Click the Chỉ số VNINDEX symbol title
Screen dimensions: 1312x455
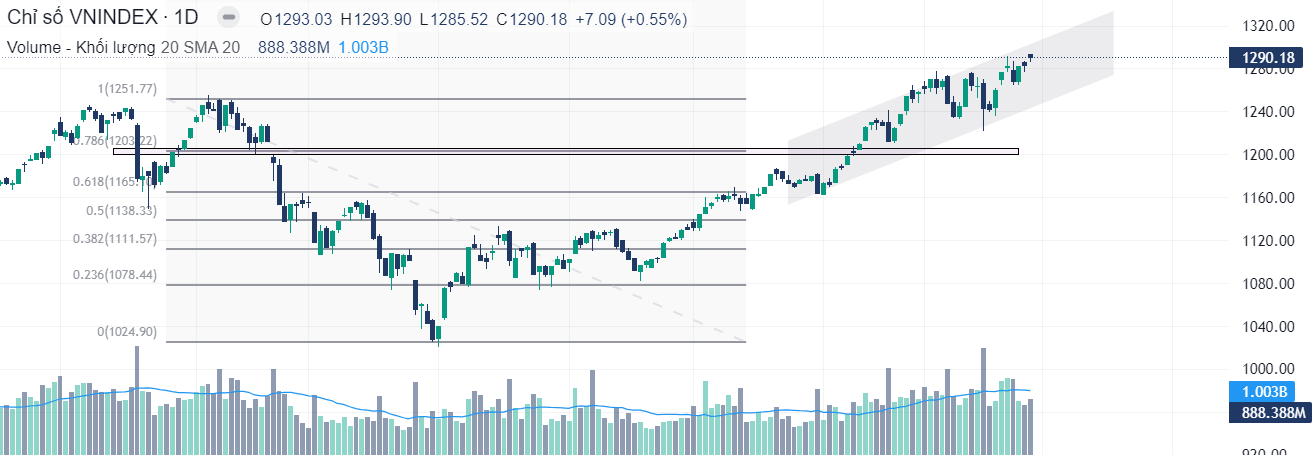pyautogui.click(x=102, y=19)
